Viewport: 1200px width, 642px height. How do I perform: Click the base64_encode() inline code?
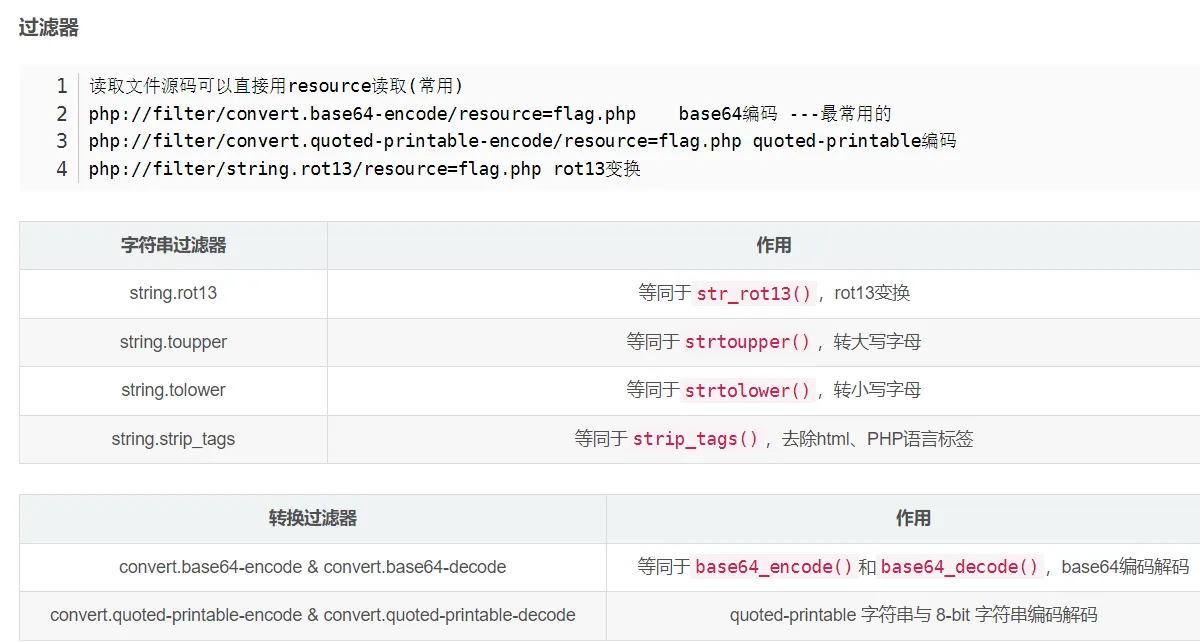click(x=774, y=567)
